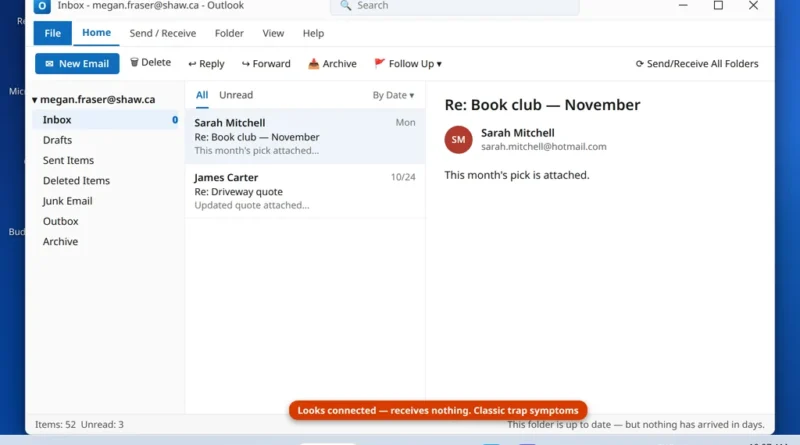Click inside the Search box
Screen dimensions: 800x445
[x=455, y=6]
